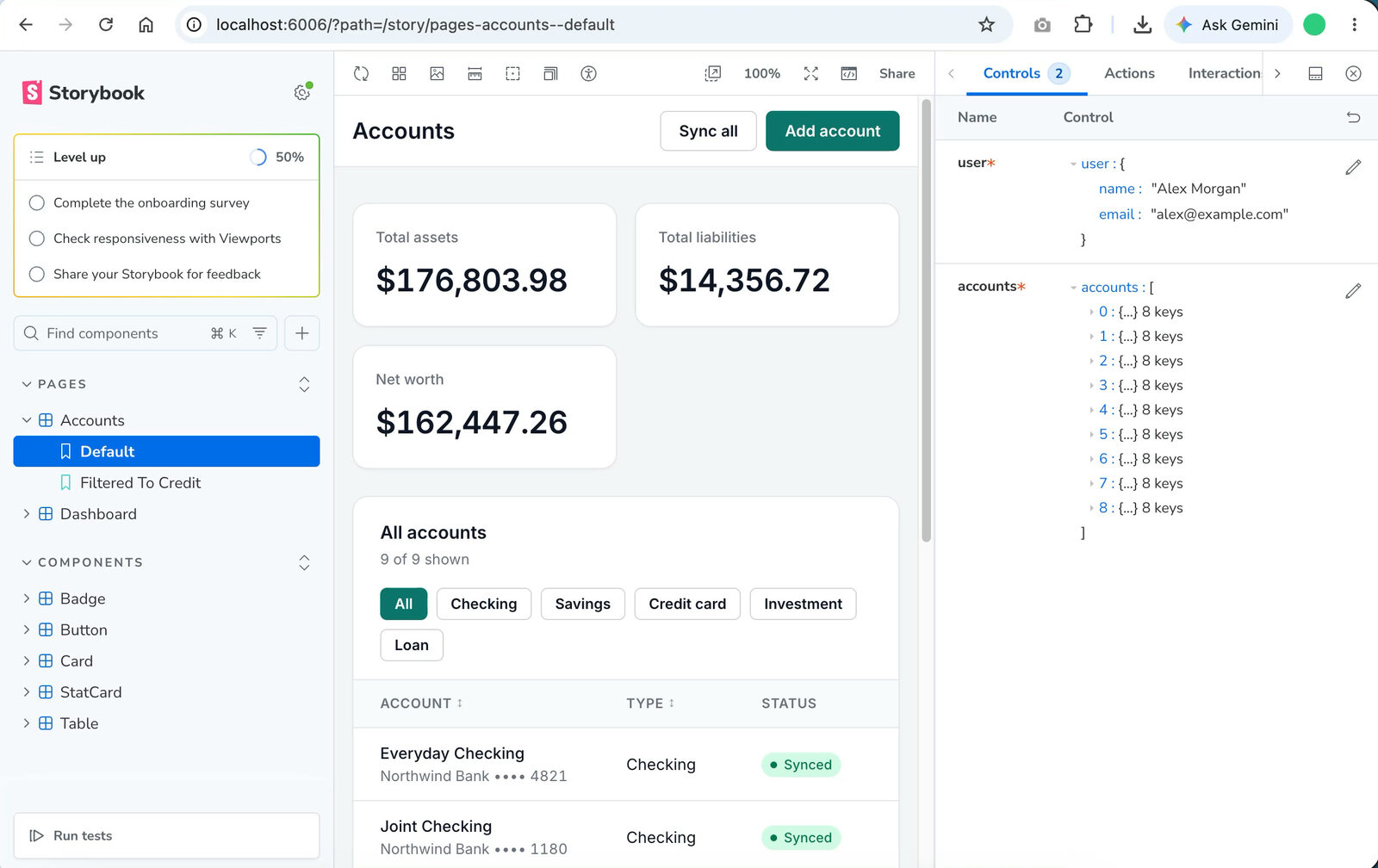The image size is (1378, 868).
Task: Check off Share your Storybook for feedback
Action: [36, 274]
